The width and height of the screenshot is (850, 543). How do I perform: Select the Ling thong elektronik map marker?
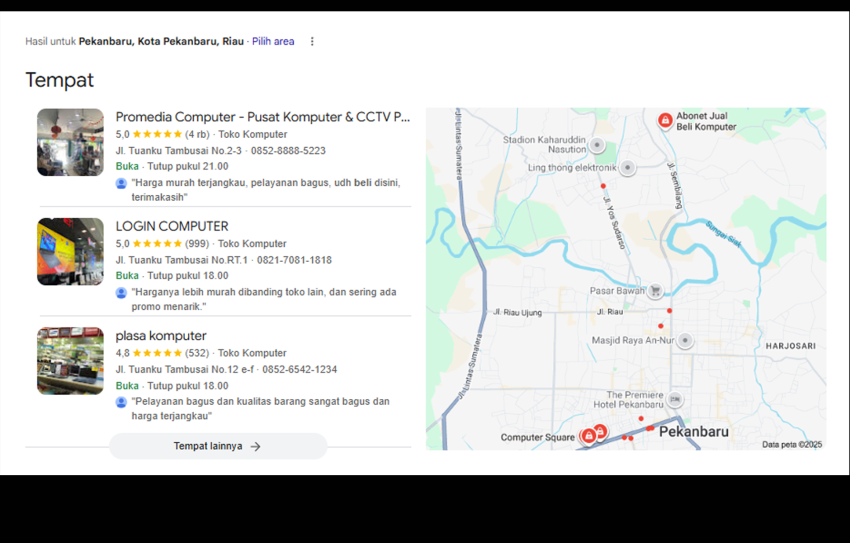(x=628, y=167)
